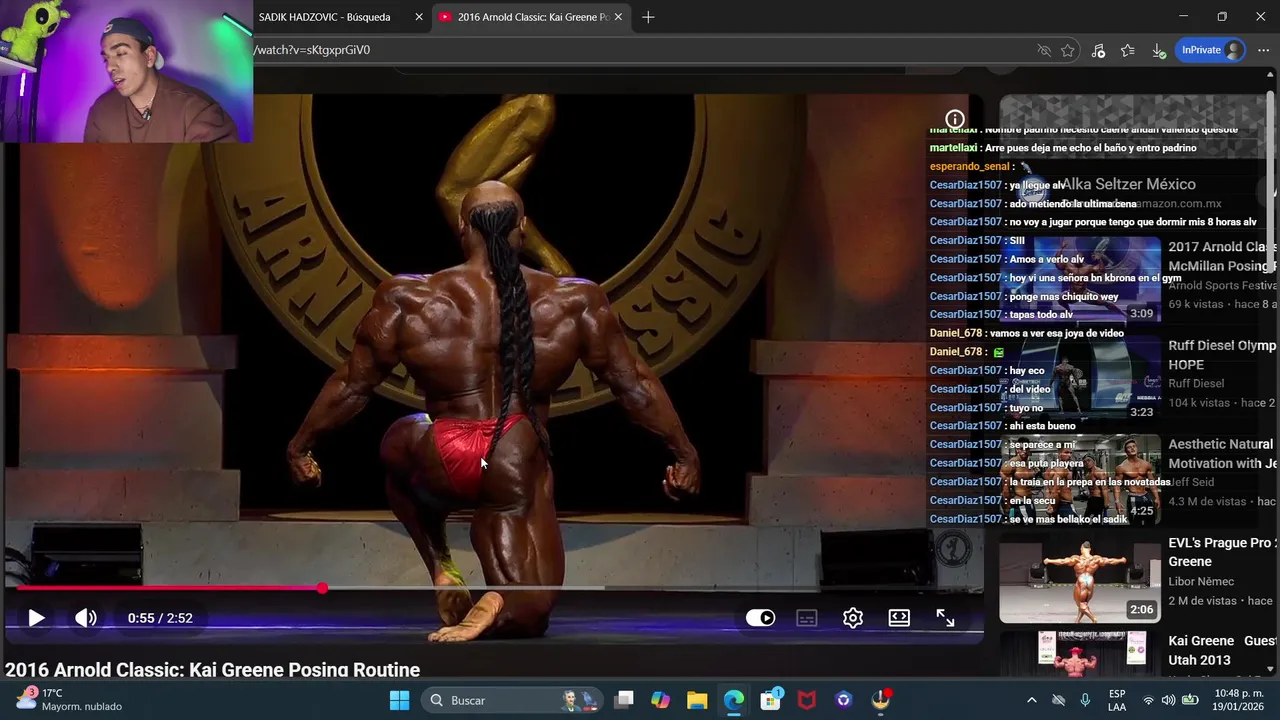Toggle the YouTube autoplay switch
This screenshot has height=720, width=1280.
pos(760,618)
